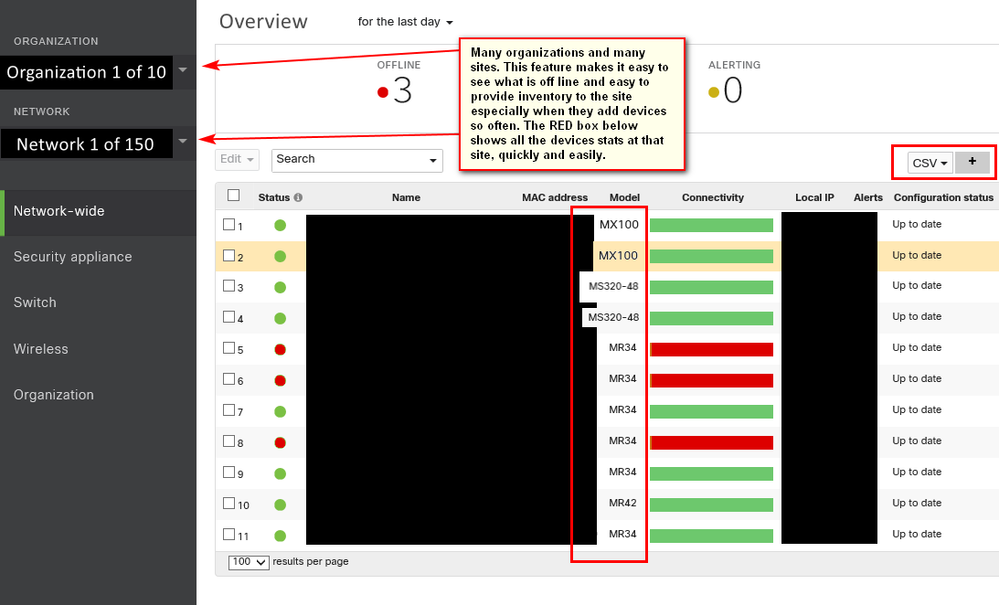Image resolution: width=999 pixels, height=605 pixels.
Task: Check the checkbox for row 11
Action: click(229, 534)
